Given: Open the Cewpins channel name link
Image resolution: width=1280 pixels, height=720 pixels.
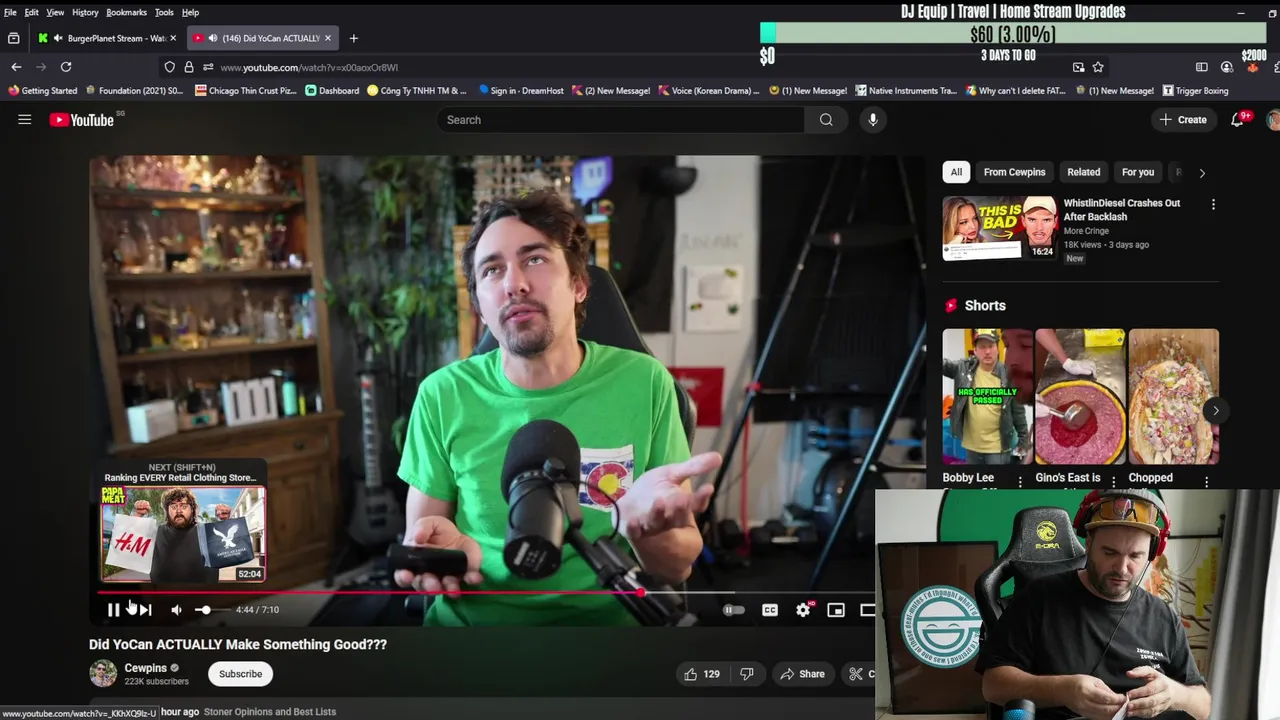Looking at the screenshot, I should coord(145,668).
